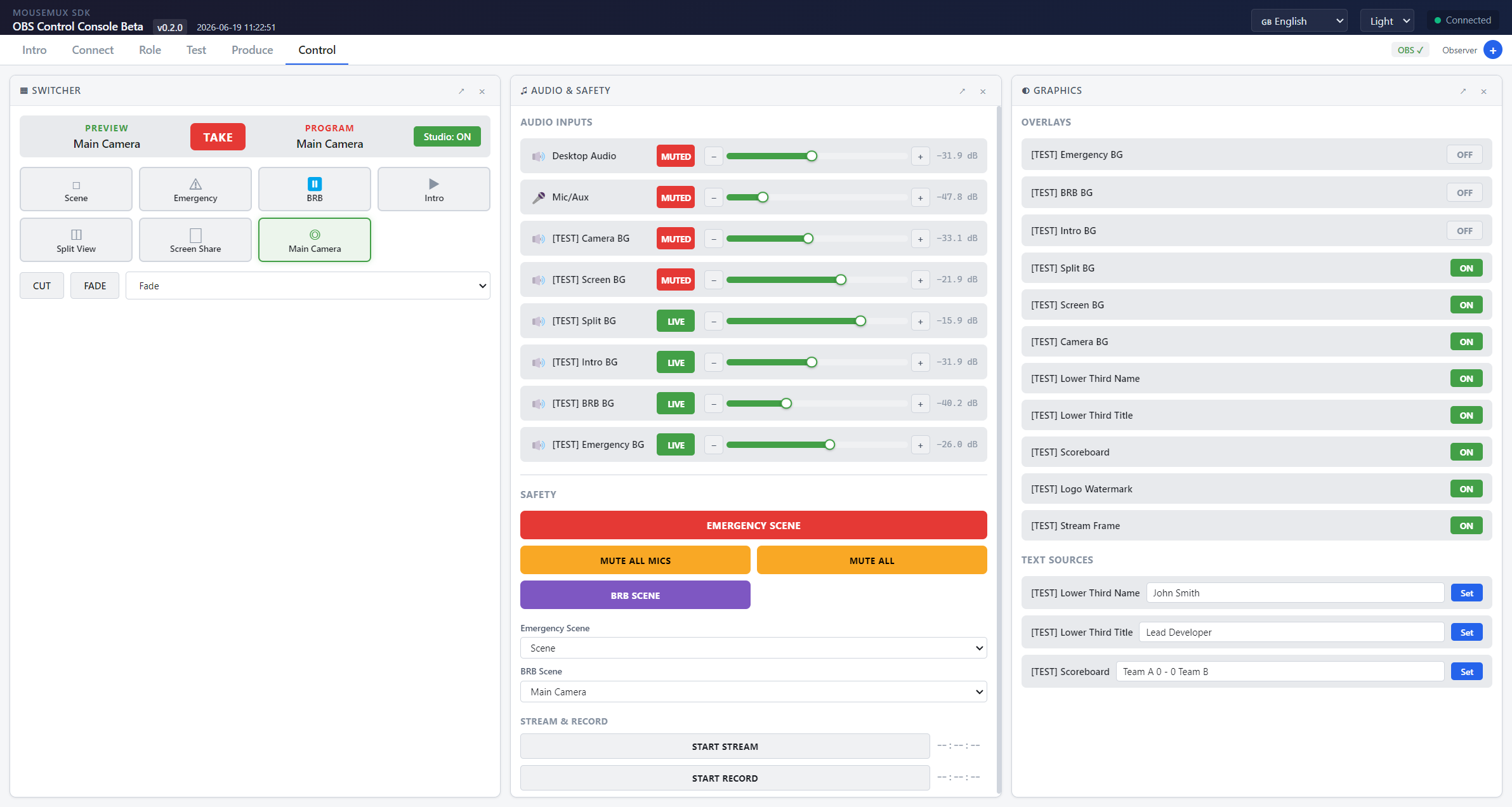
Task: Select the Split View scene tile
Action: point(76,240)
